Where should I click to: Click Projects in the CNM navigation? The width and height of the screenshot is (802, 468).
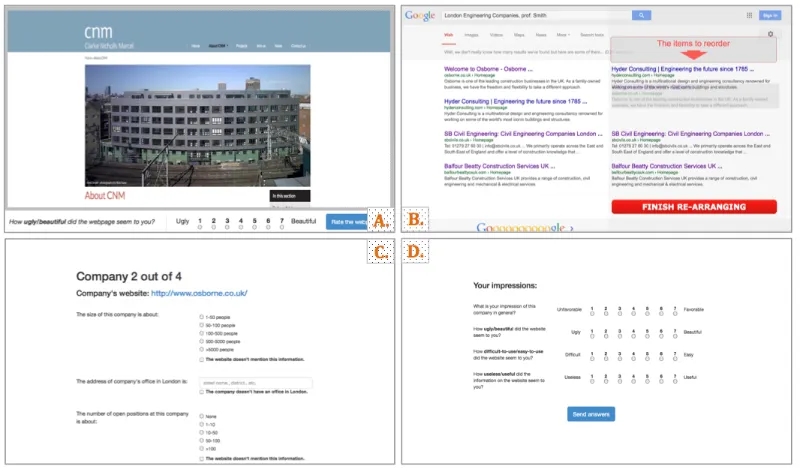pyautogui.click(x=242, y=46)
